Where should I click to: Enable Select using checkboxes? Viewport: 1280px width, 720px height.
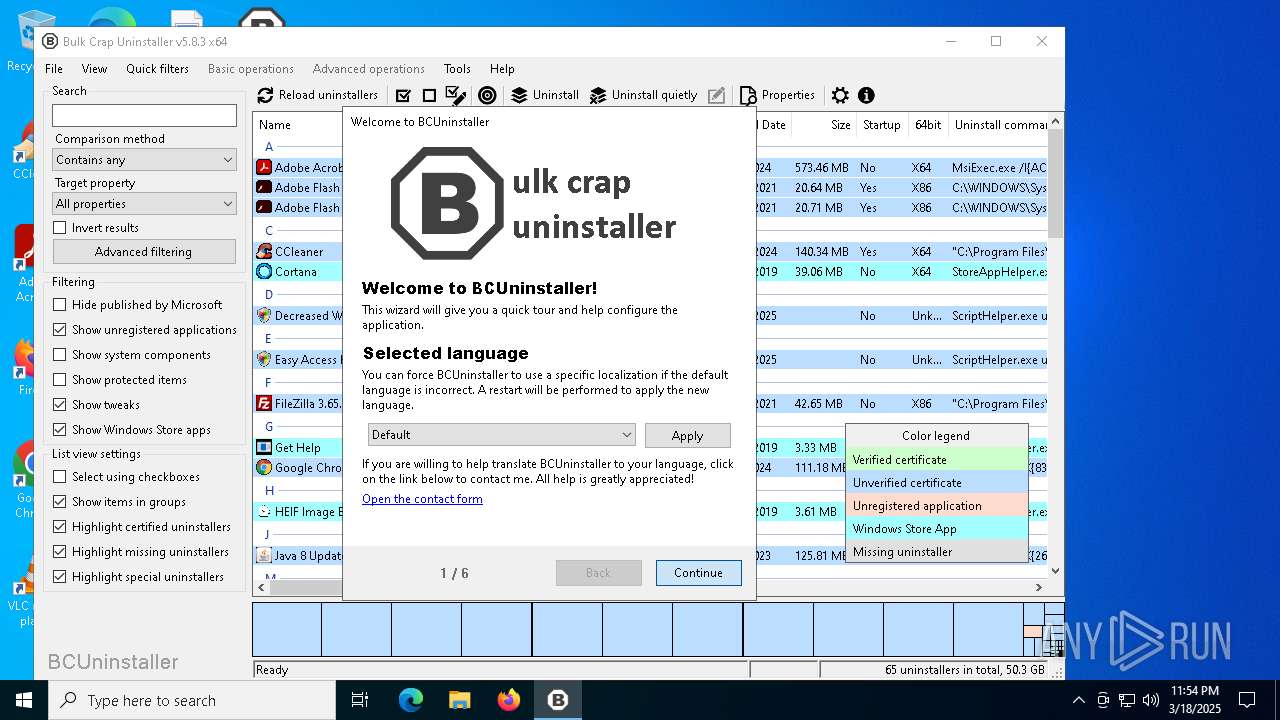tap(60, 477)
